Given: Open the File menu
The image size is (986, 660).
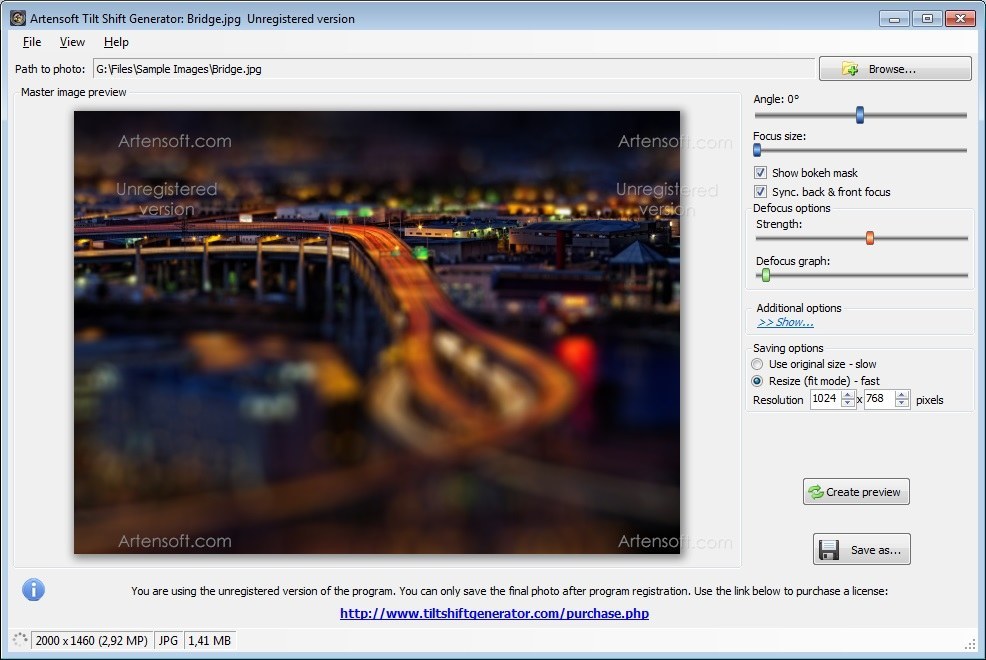Looking at the screenshot, I should tap(31, 42).
